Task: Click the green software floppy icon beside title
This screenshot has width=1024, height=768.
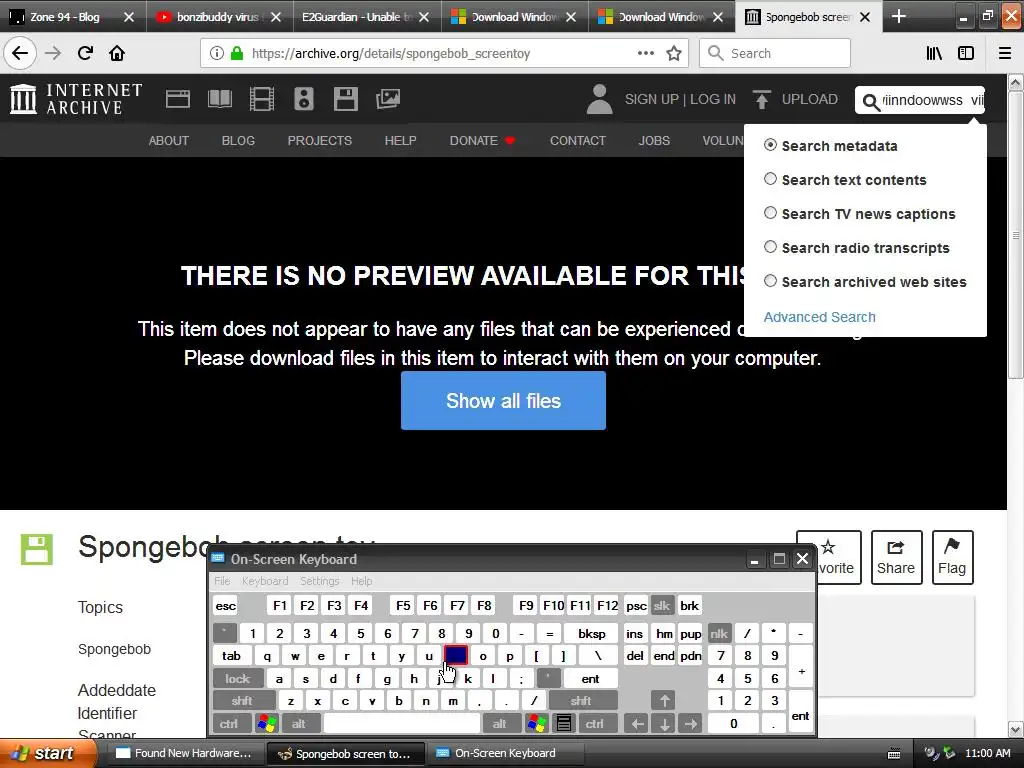Action: [37, 549]
